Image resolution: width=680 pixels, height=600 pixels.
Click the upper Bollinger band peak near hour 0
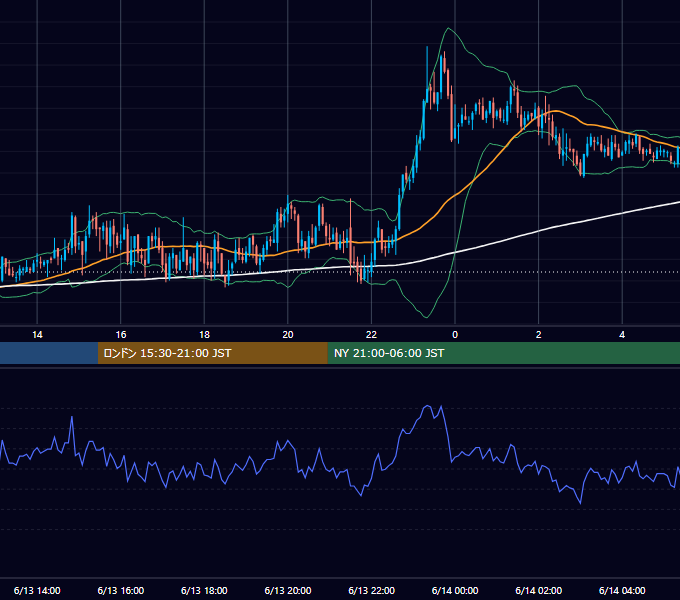coord(448,29)
